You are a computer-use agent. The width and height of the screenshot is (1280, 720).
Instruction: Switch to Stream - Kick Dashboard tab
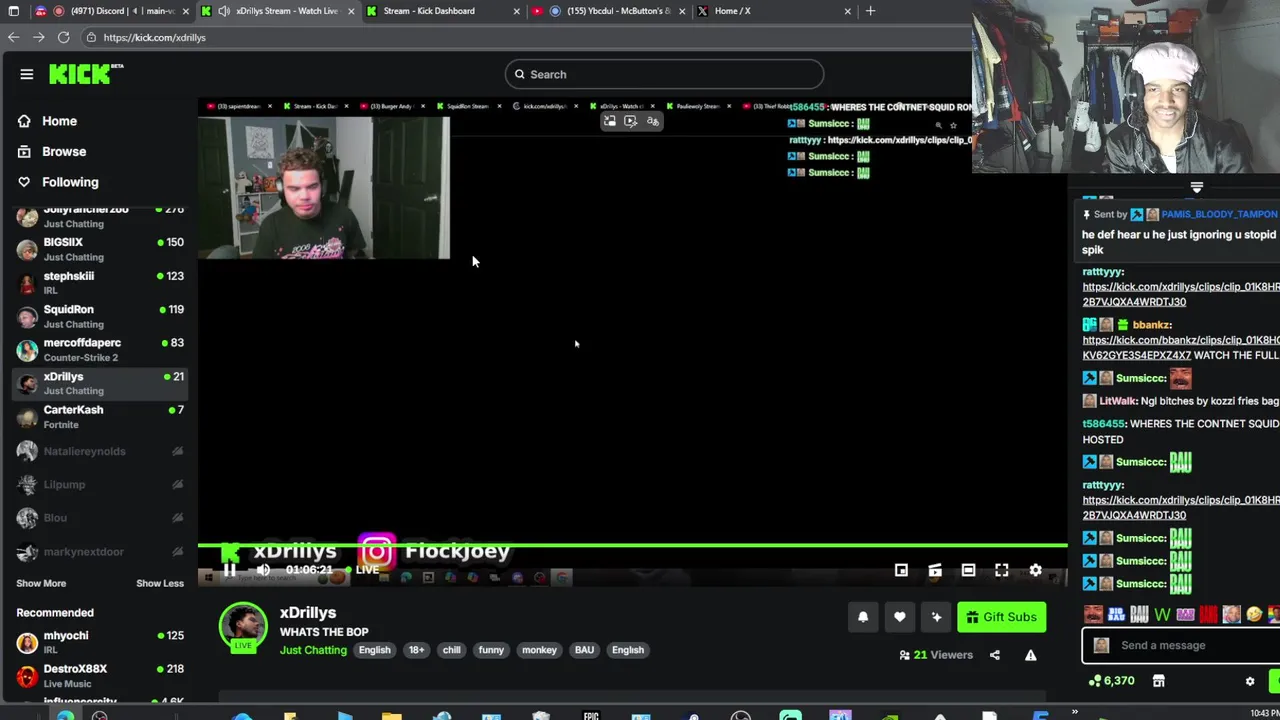(x=440, y=11)
